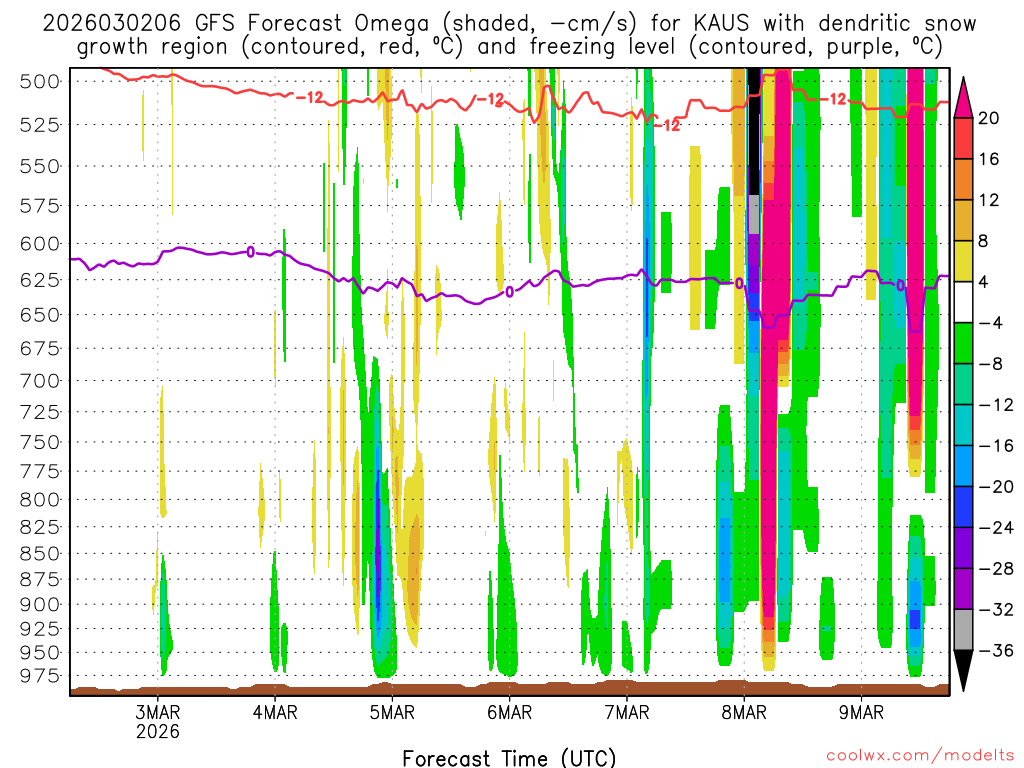This screenshot has width=1024, height=768.
Task: Click the black arrow at the colorbar bottom
Action: coord(963,671)
